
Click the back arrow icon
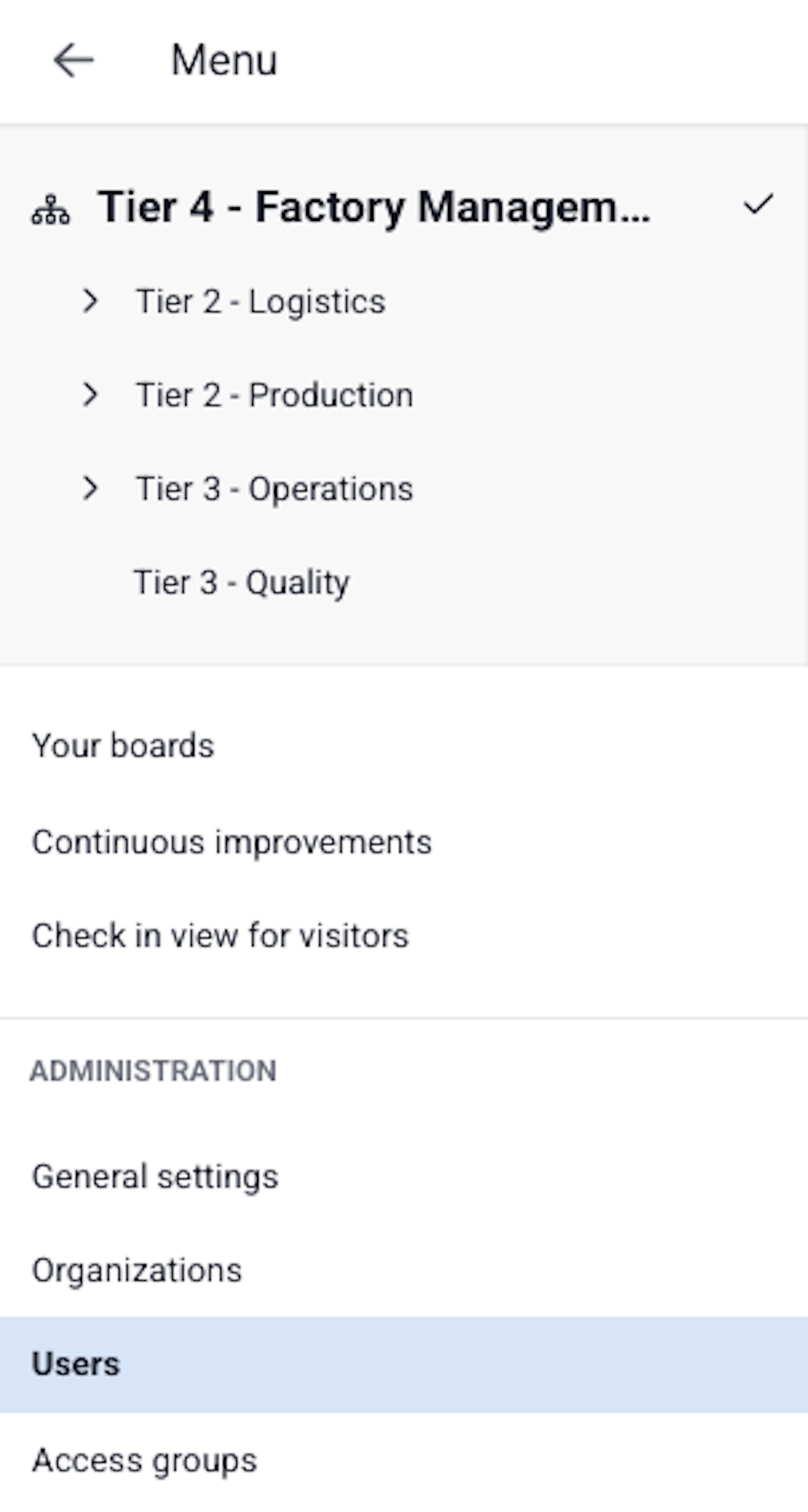[73, 60]
